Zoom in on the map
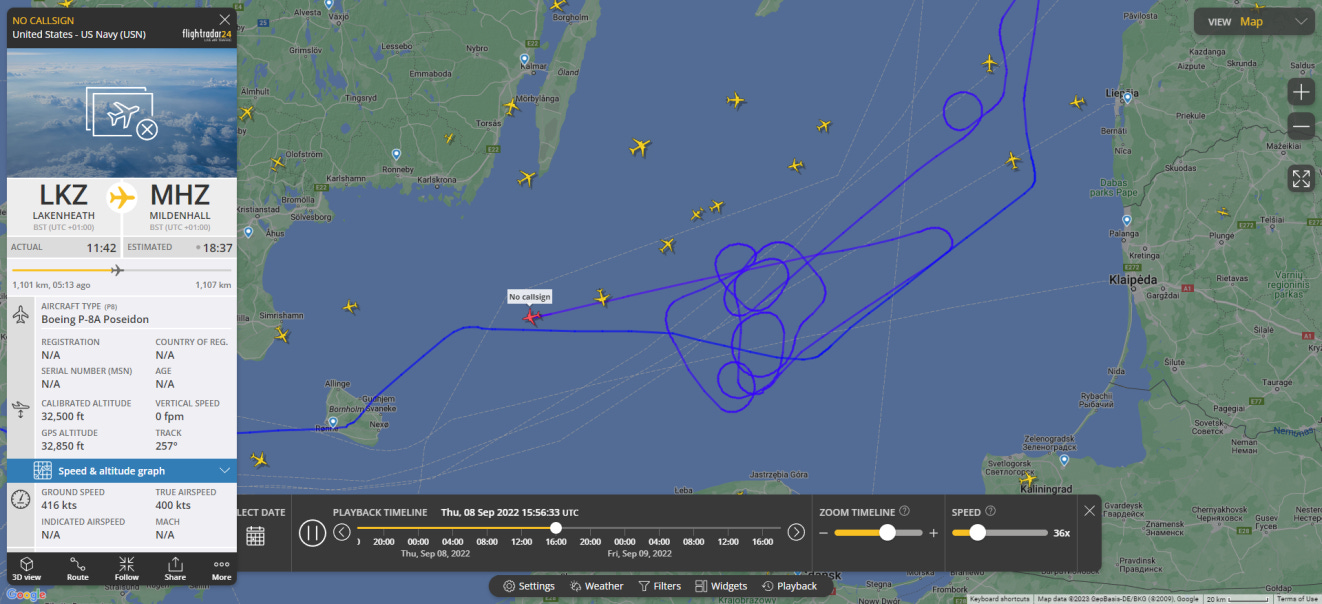 (x=1301, y=93)
